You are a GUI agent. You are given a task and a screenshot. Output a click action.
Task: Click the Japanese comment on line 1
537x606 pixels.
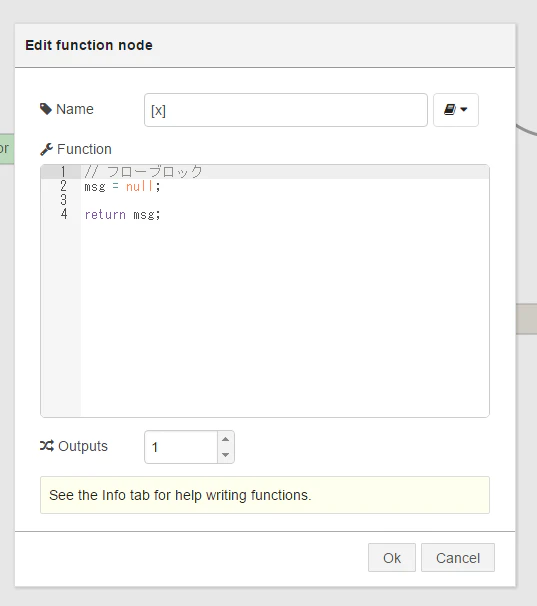(x=143, y=172)
